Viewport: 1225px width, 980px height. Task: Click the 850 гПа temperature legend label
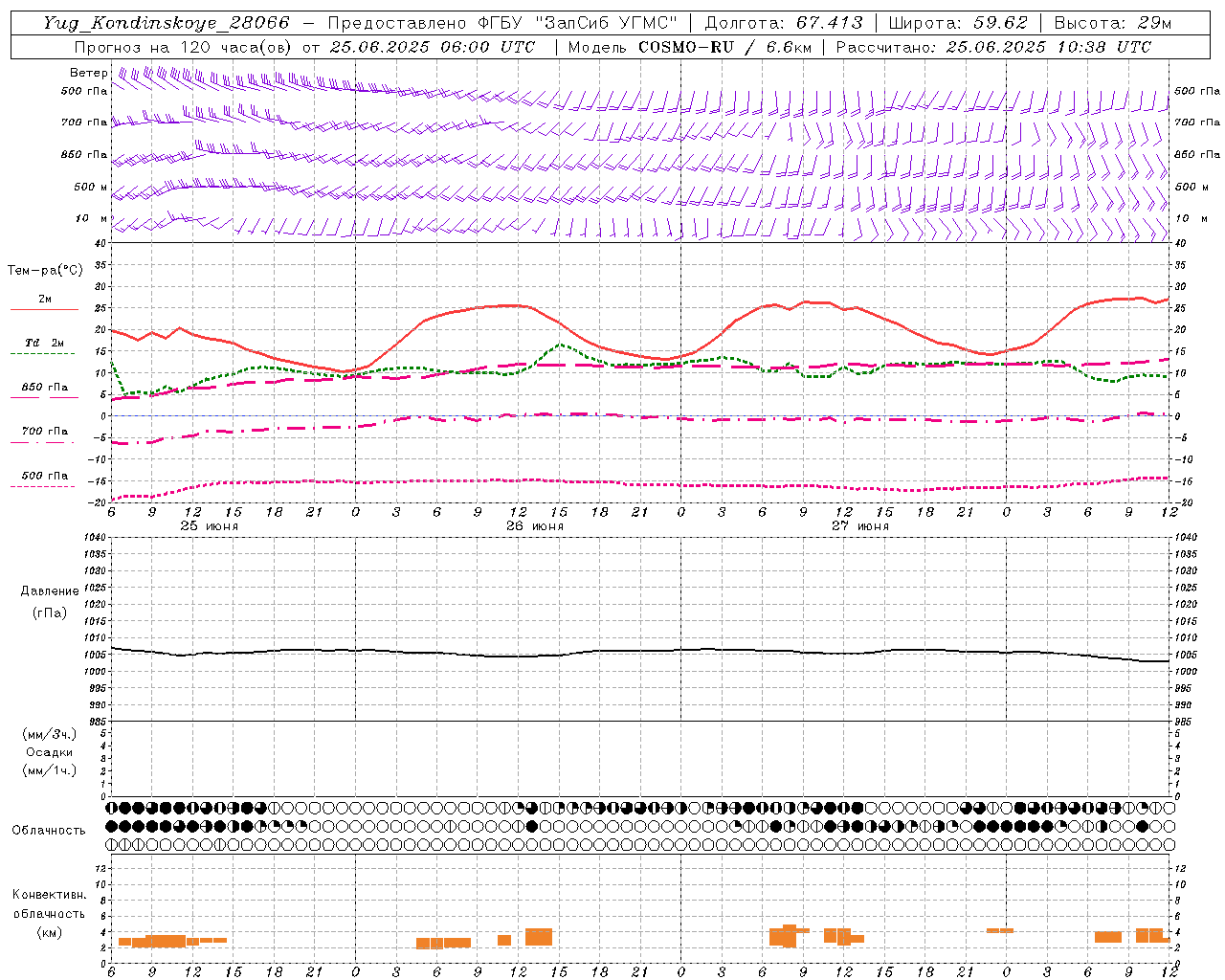point(44,388)
